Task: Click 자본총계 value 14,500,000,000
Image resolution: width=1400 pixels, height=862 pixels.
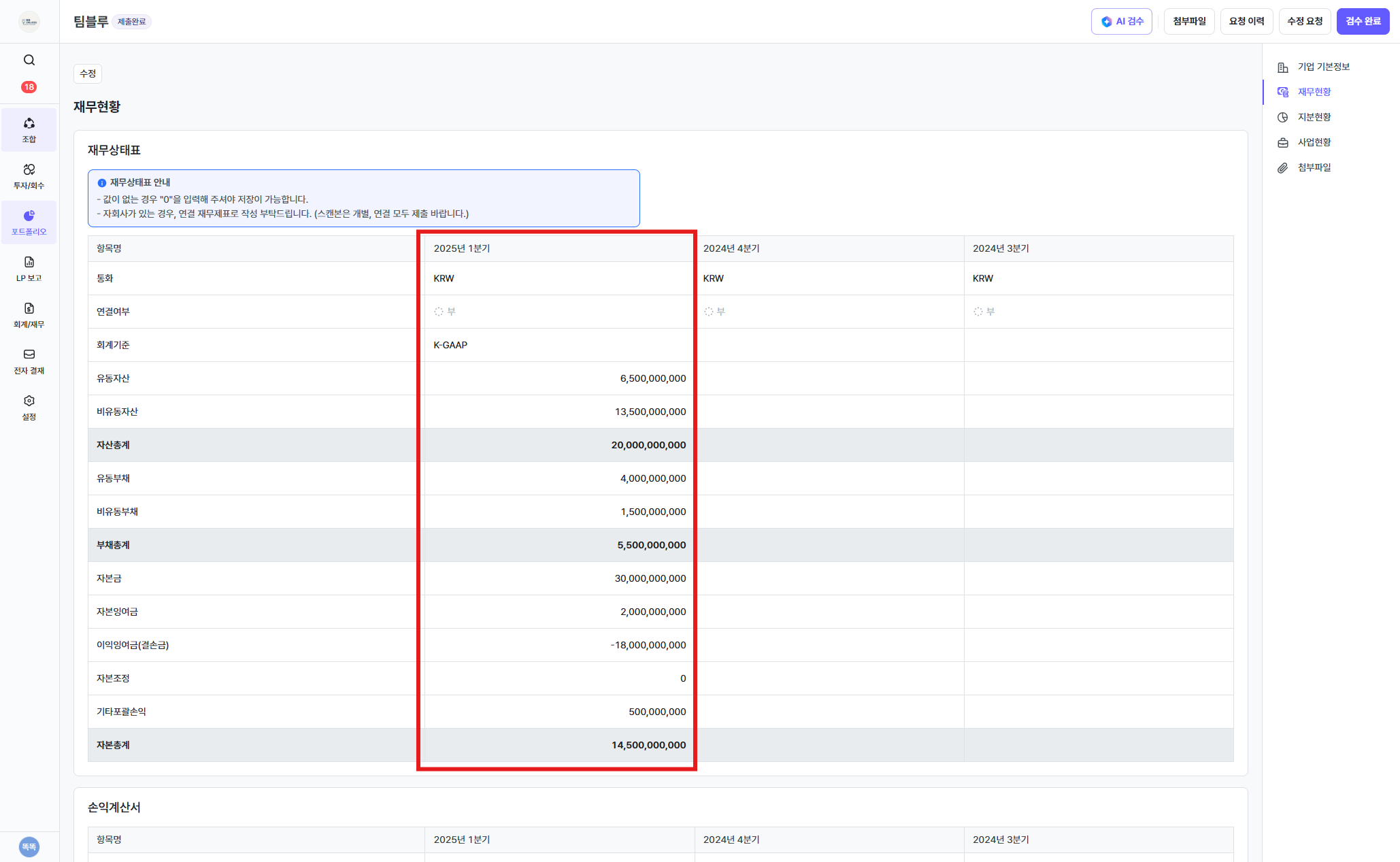Action: pos(648,745)
